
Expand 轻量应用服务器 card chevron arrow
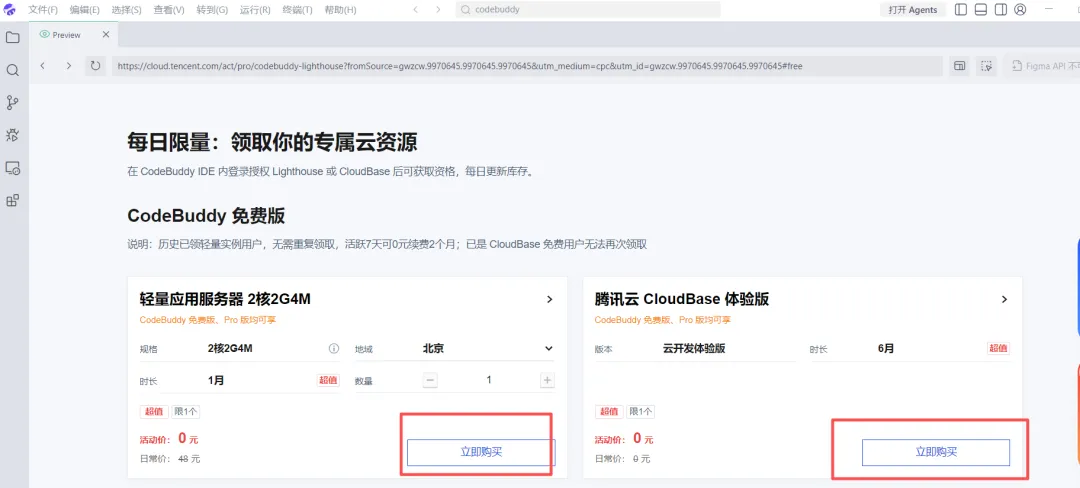coord(549,299)
